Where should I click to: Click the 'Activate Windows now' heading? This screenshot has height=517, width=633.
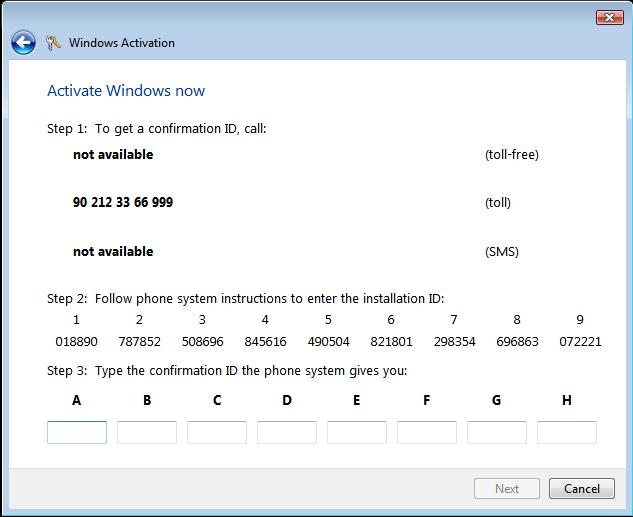[126, 90]
